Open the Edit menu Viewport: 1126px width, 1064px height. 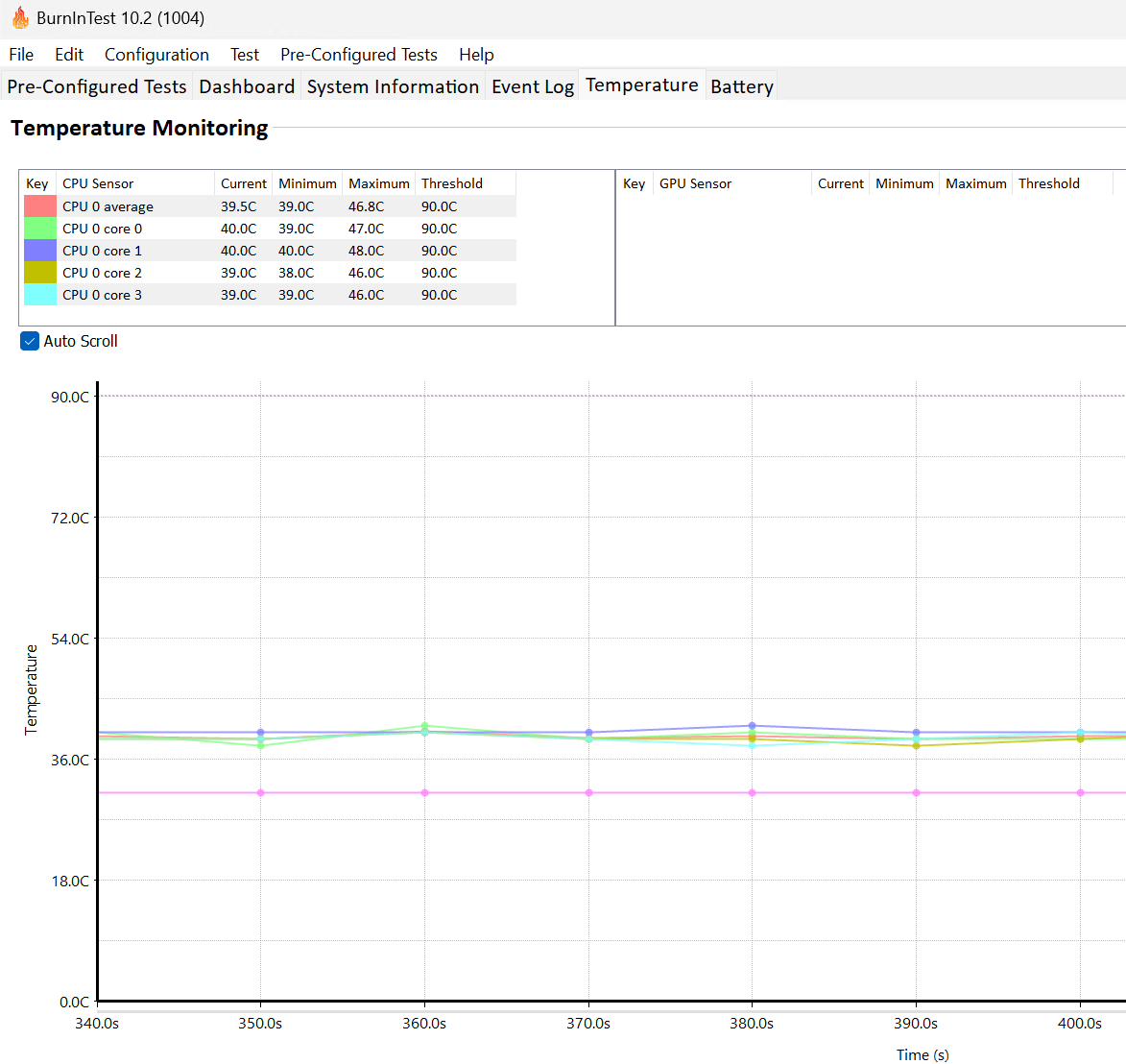(69, 55)
